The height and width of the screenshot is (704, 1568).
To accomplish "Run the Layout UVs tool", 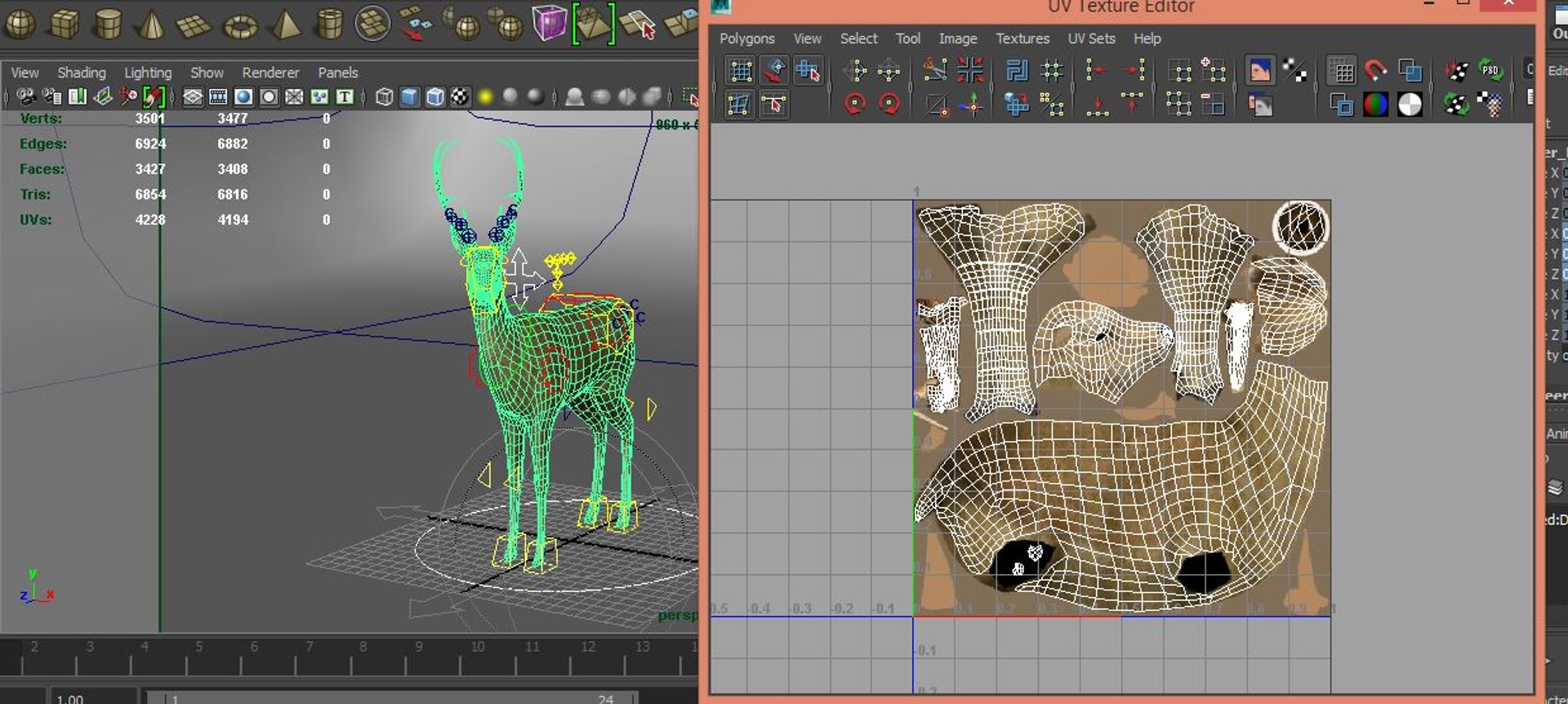I will (1018, 71).
